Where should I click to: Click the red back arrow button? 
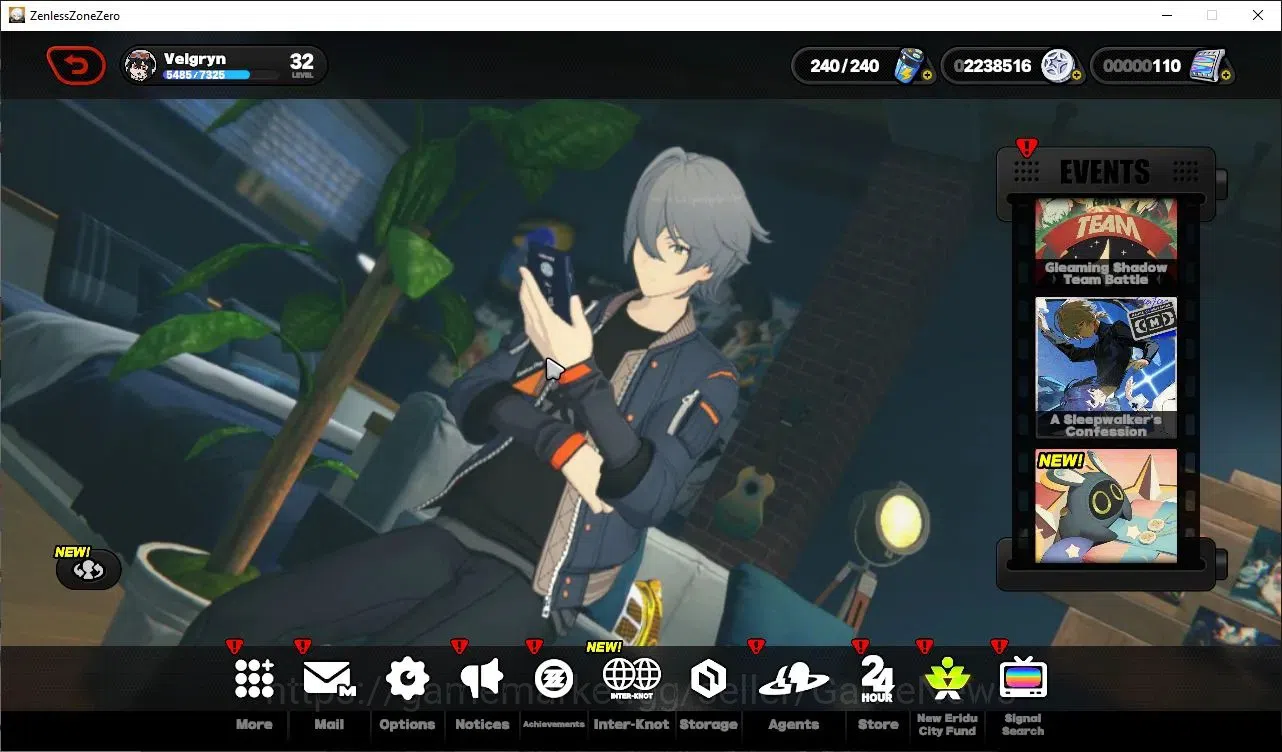click(76, 66)
